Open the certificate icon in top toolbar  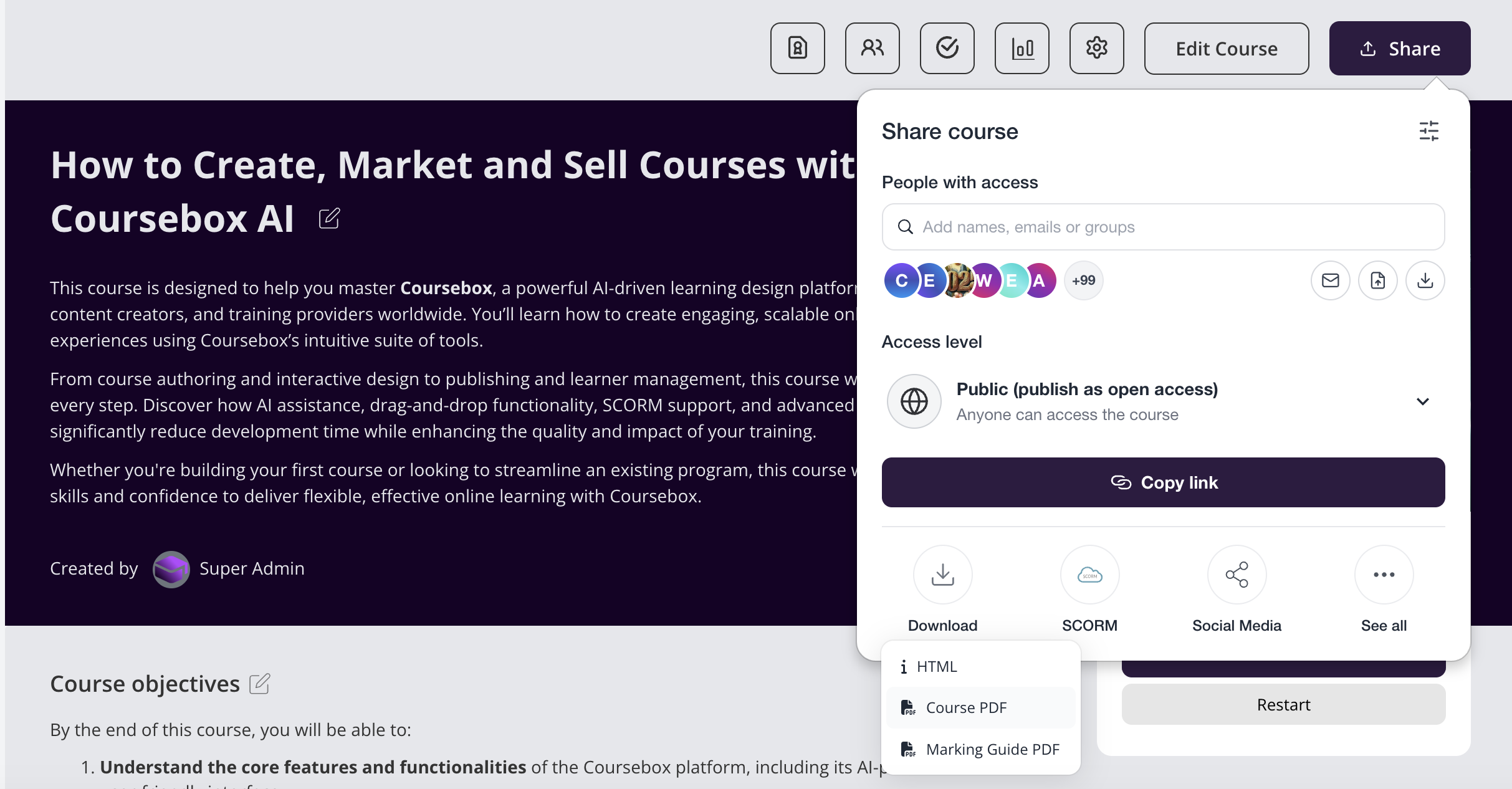797,49
